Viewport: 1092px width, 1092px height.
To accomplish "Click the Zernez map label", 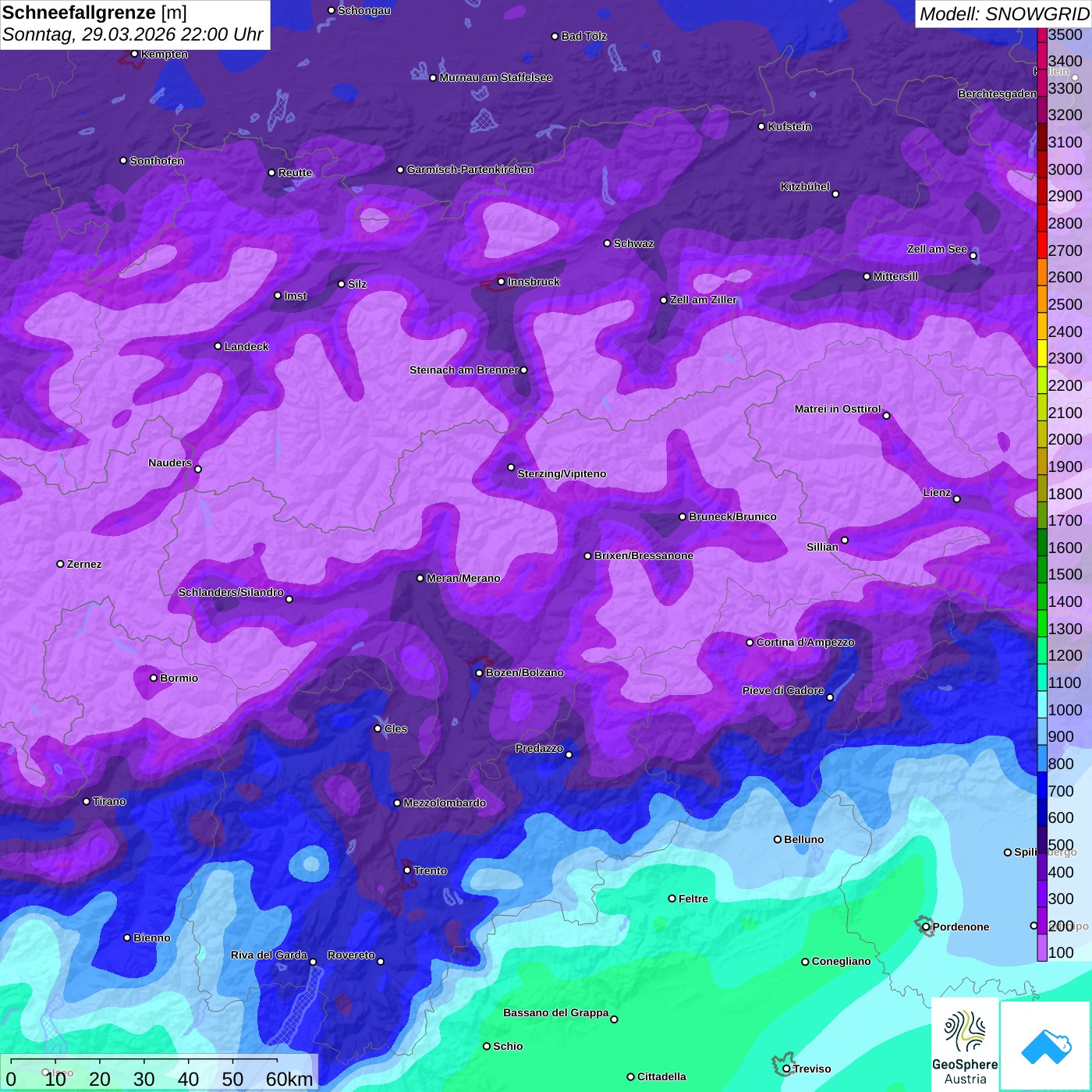I will [x=84, y=564].
